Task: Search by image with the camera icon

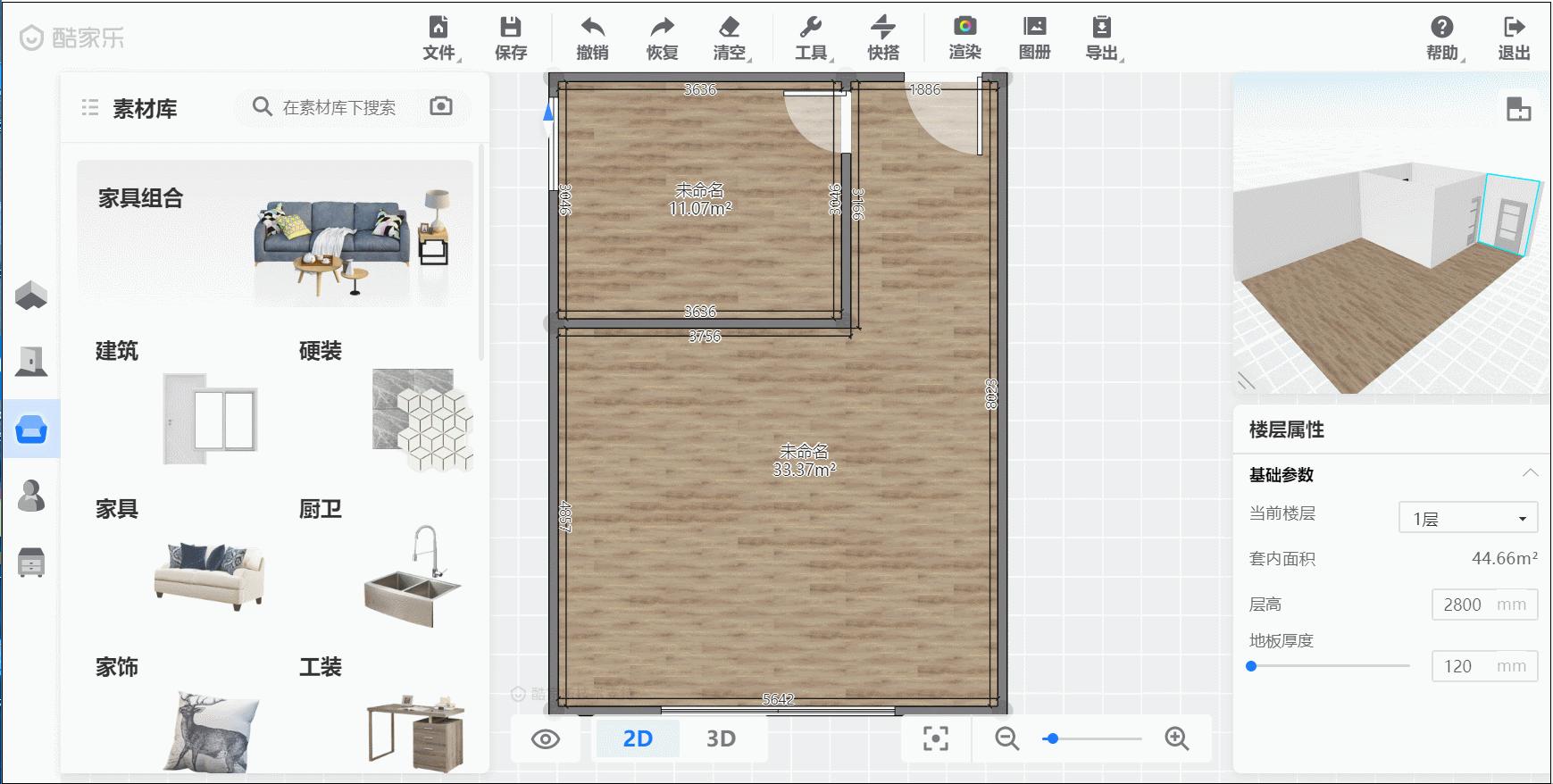Action: [x=441, y=106]
